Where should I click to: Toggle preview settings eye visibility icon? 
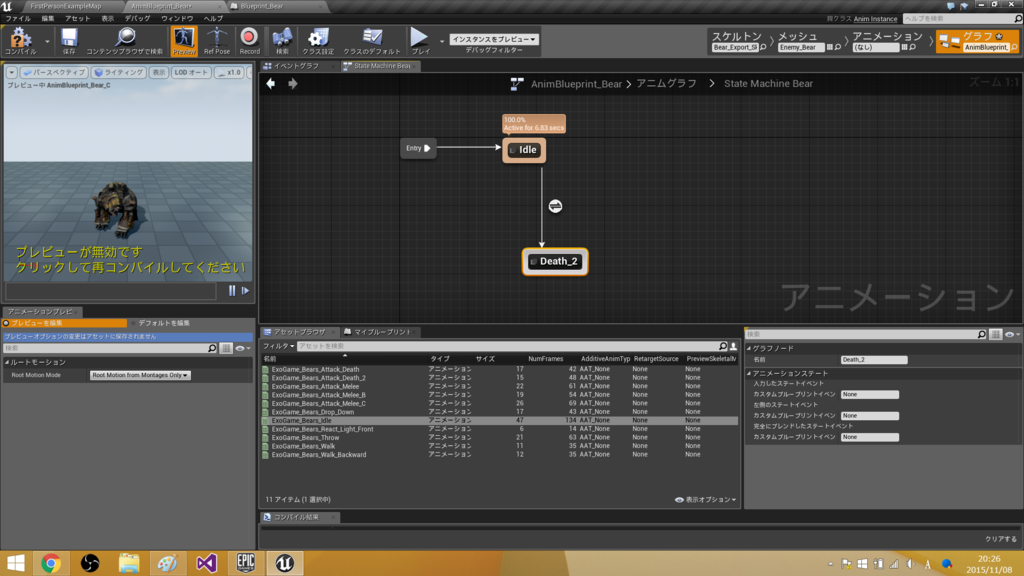coord(242,349)
